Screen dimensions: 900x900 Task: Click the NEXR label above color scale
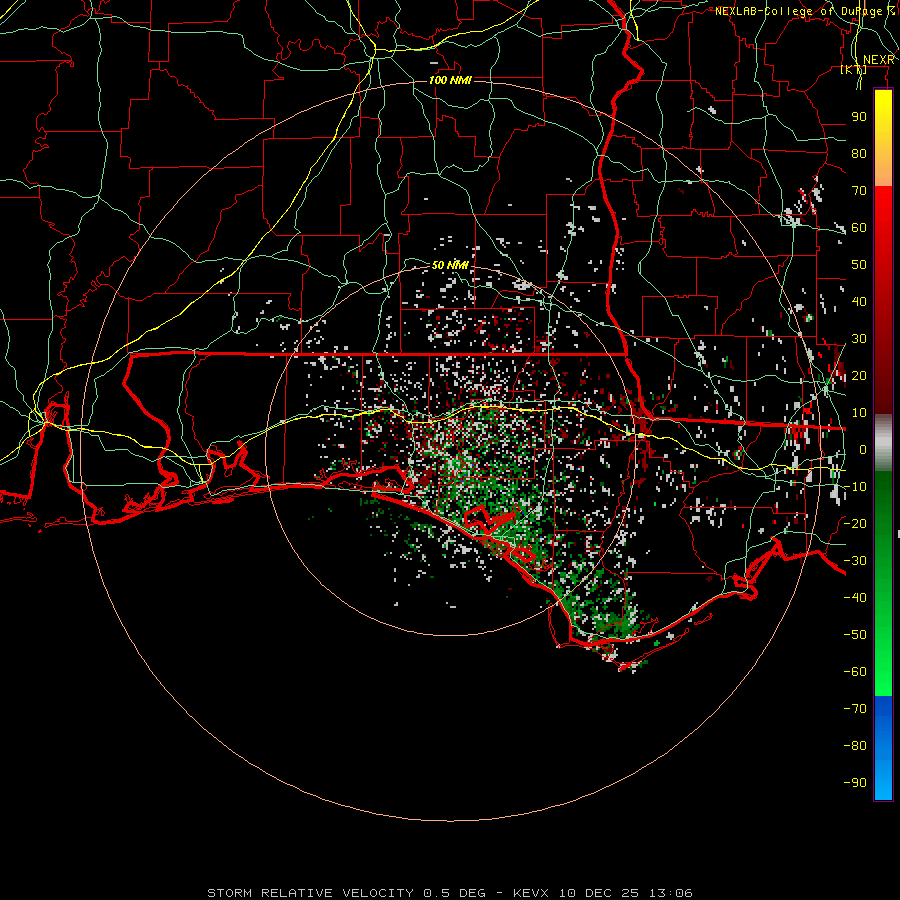tap(879, 60)
